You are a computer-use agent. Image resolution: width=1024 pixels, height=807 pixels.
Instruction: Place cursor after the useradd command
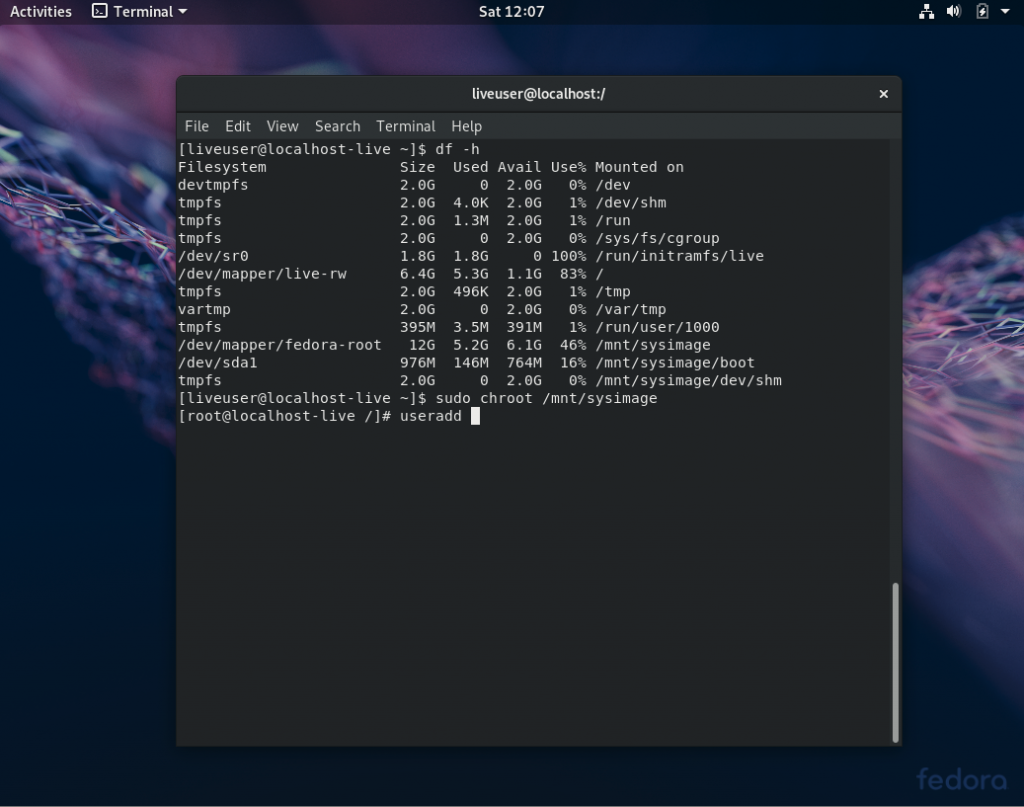tap(475, 416)
